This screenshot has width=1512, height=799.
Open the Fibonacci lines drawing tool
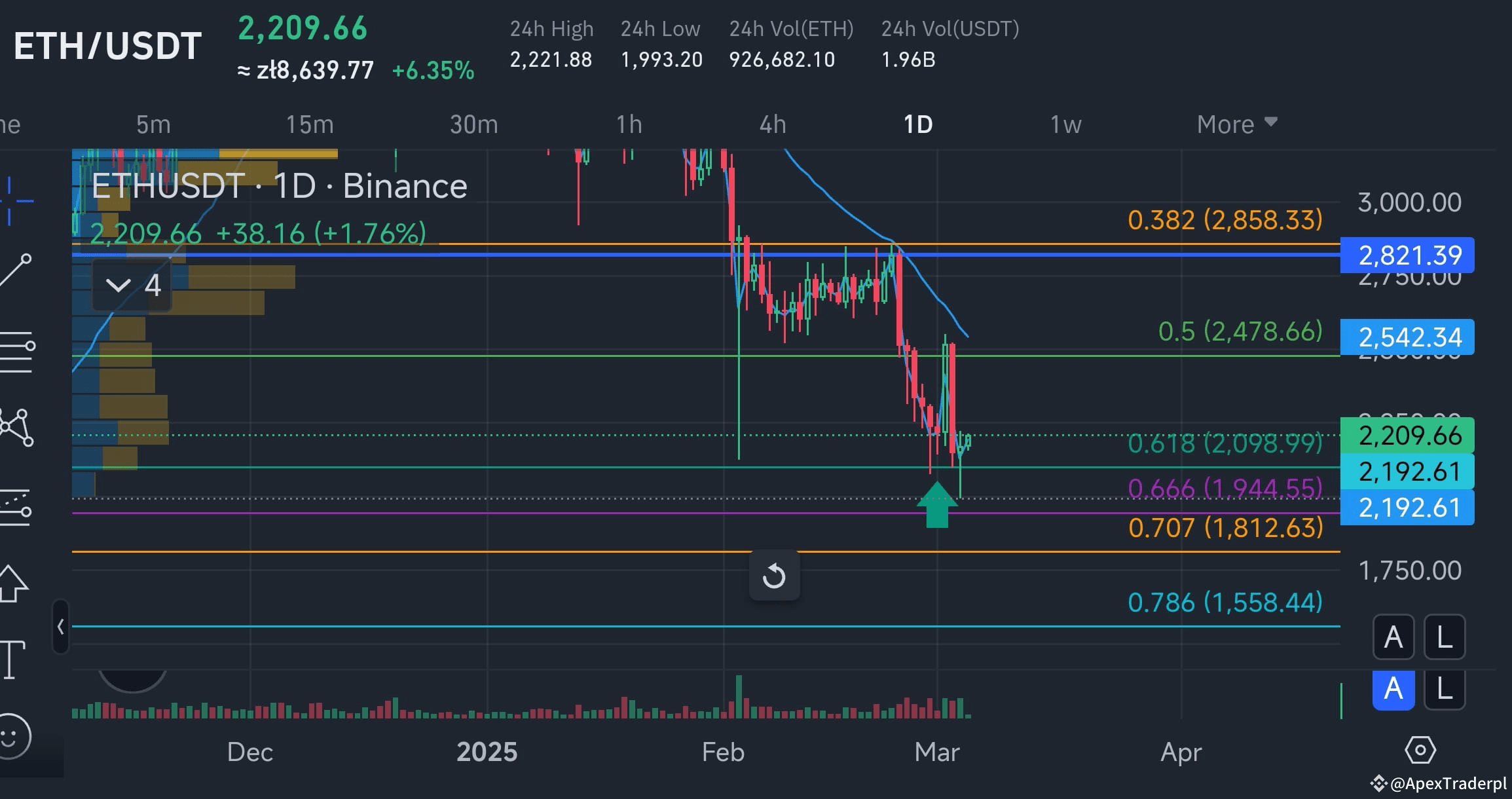[x=17, y=352]
